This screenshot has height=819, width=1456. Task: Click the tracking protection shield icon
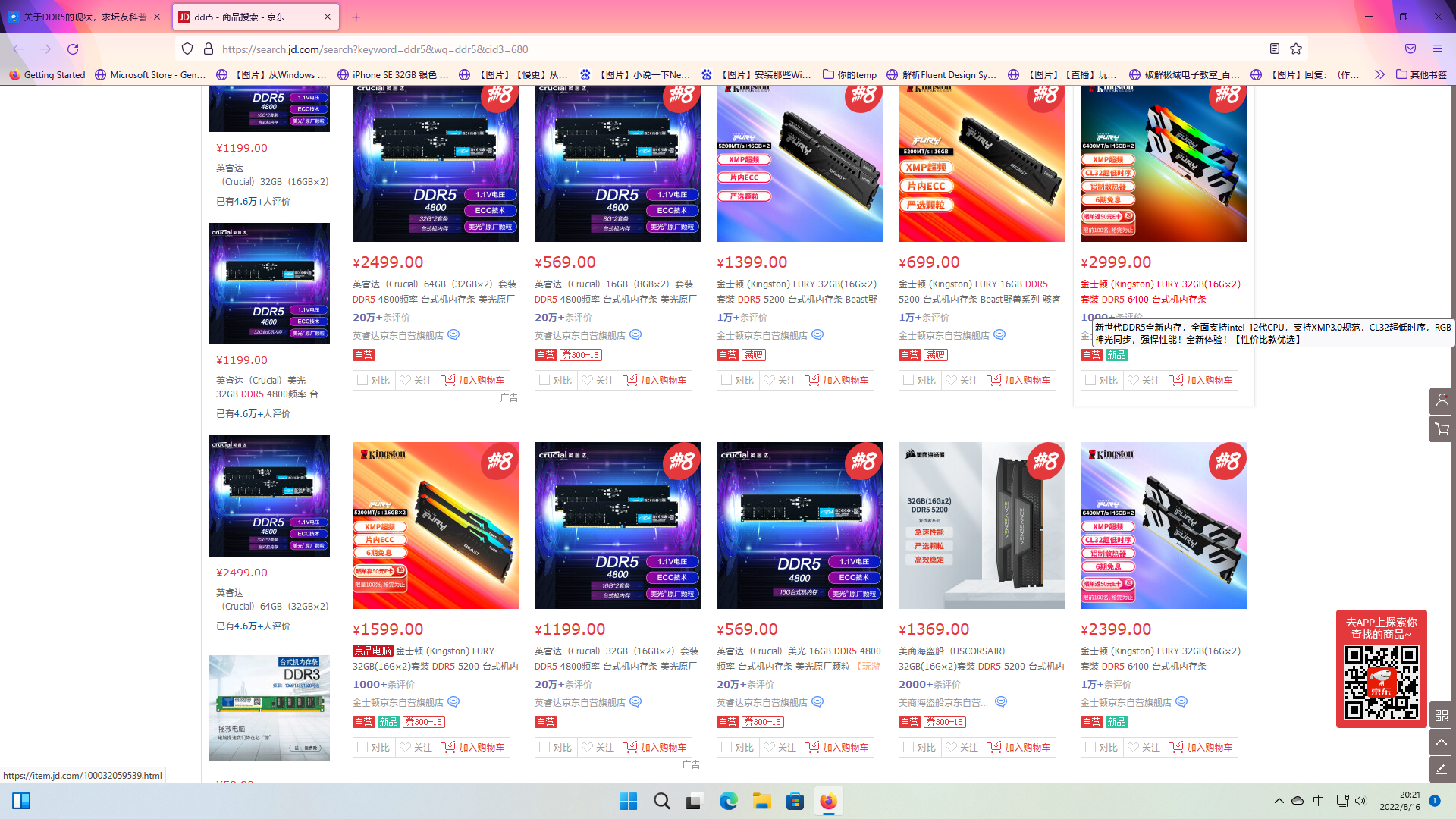tap(187, 49)
